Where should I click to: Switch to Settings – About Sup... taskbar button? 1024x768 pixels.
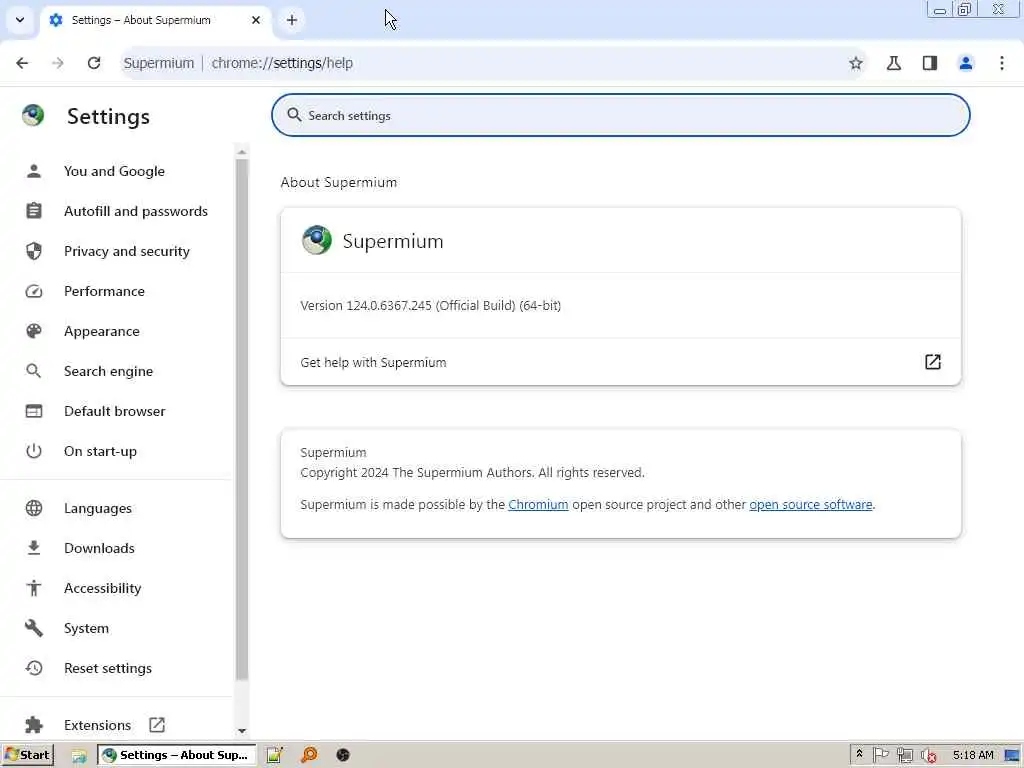pyautogui.click(x=176, y=755)
